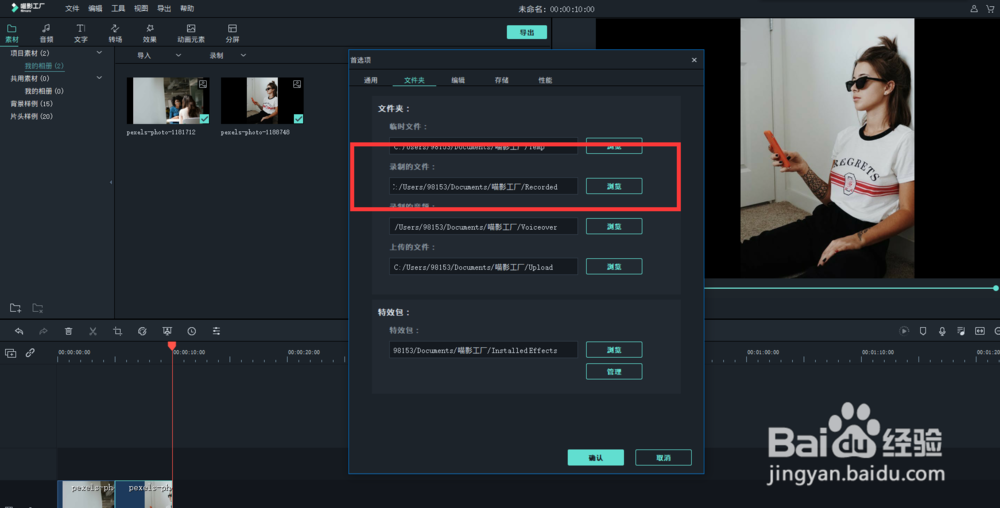Image resolution: width=1000 pixels, height=508 pixels.
Task: Open the 素材 media panel
Action: coord(11,33)
